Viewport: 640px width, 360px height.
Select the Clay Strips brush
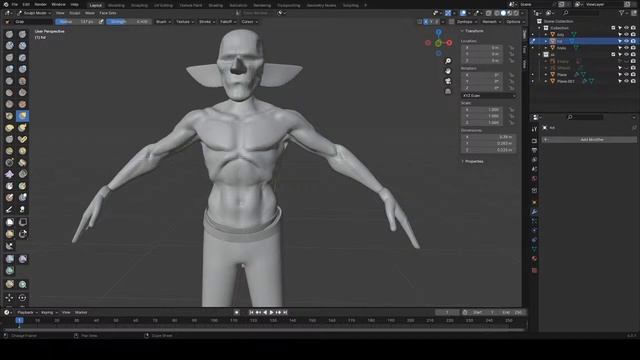pos(22,46)
